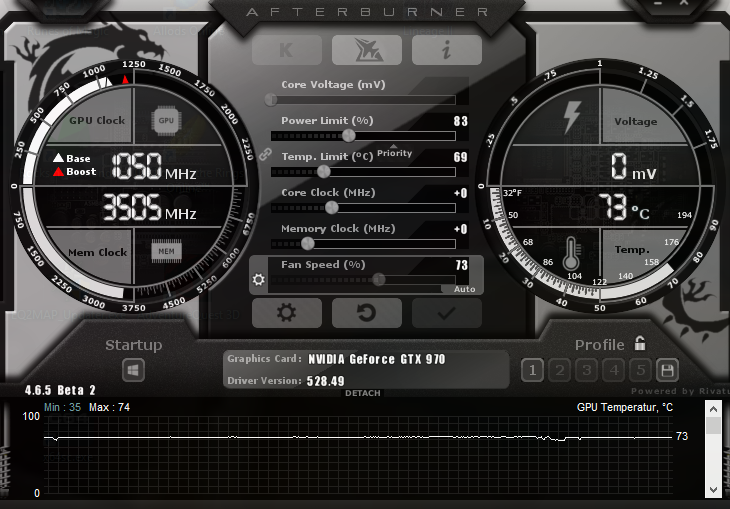
Task: Click the GPU chip icon in the clock gauge
Action: click(166, 120)
